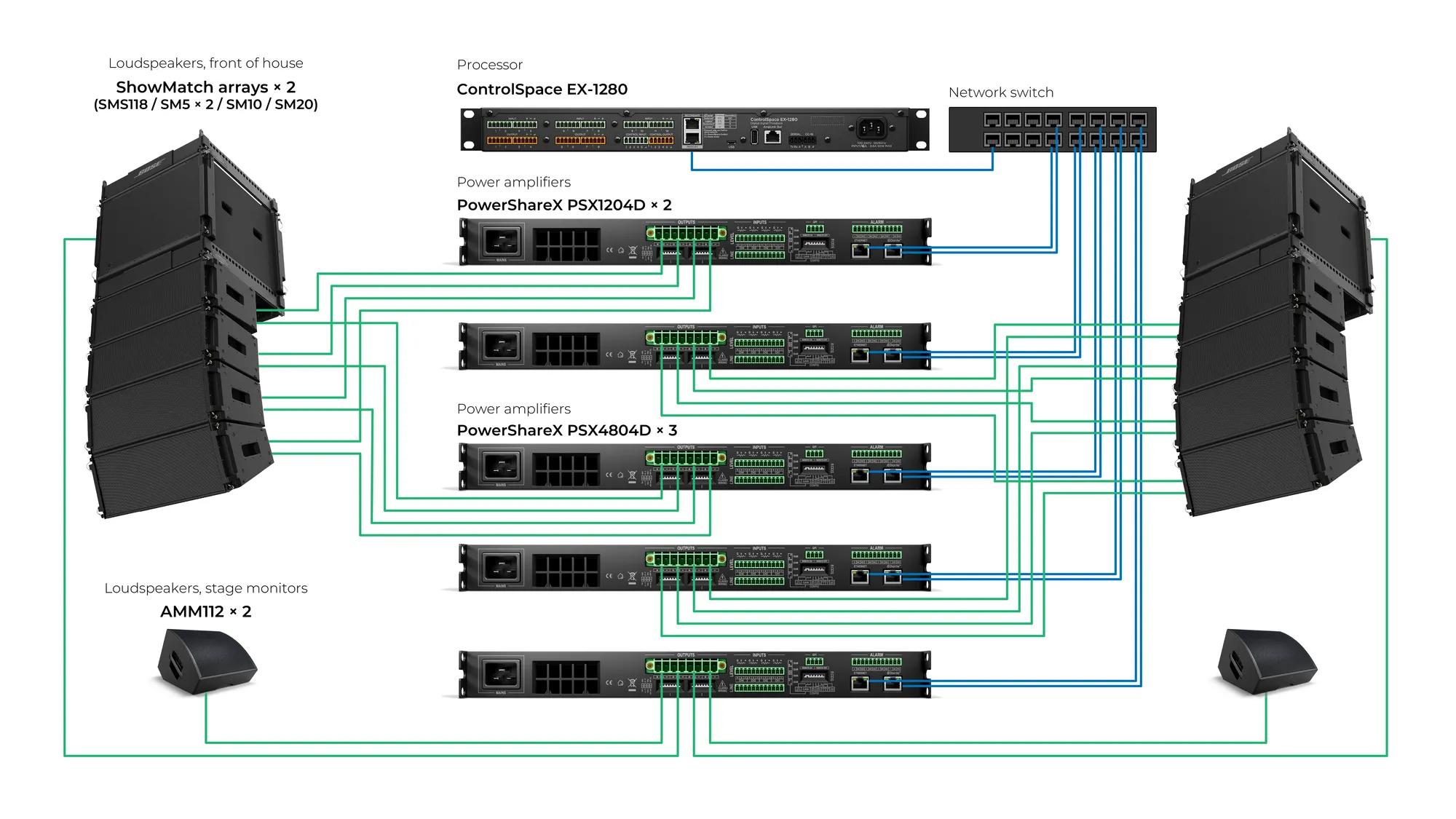This screenshot has height=819, width=1456.
Task: Click the green output connector on top amplifier
Action: pos(685,234)
